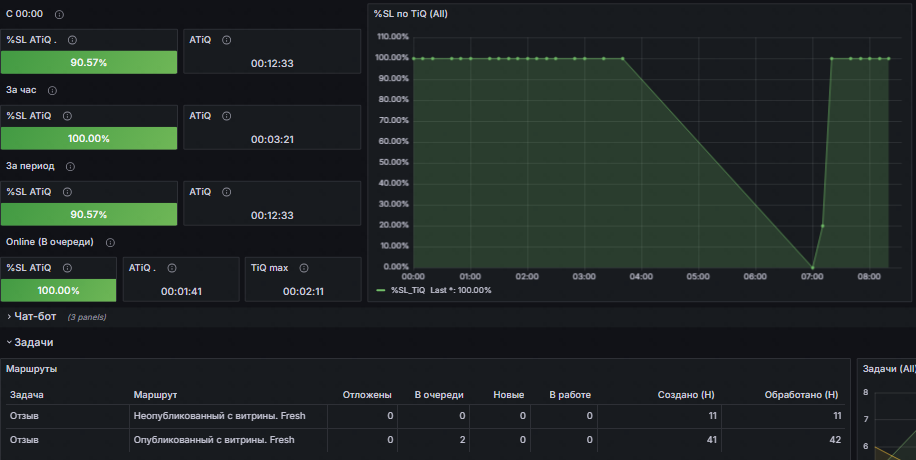Image resolution: width=916 pixels, height=460 pixels.
Task: Click info icon next to "Online (В очереди)"
Action: tap(110, 242)
